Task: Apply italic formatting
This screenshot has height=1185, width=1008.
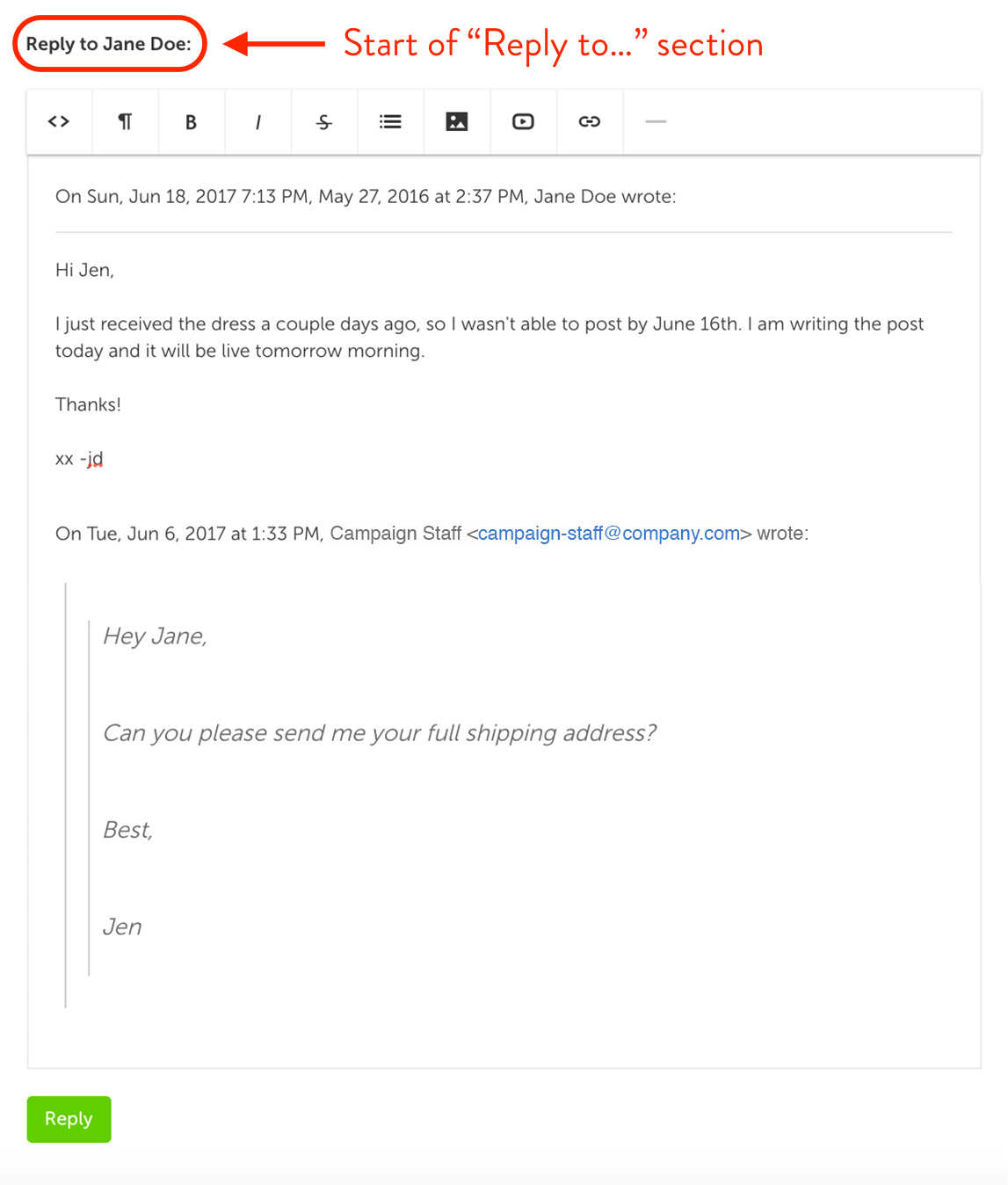Action: pyautogui.click(x=258, y=122)
